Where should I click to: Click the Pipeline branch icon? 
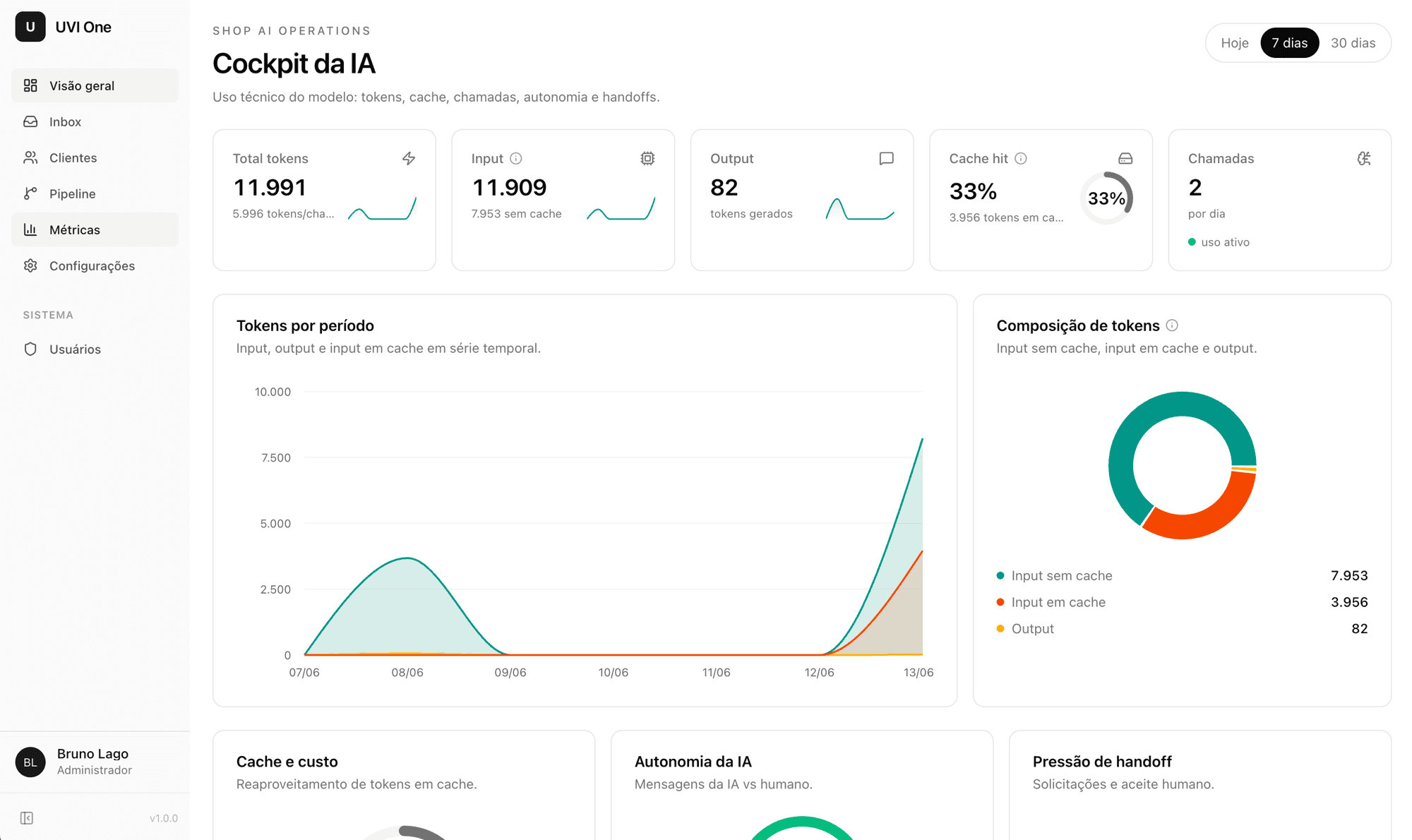[x=30, y=193]
